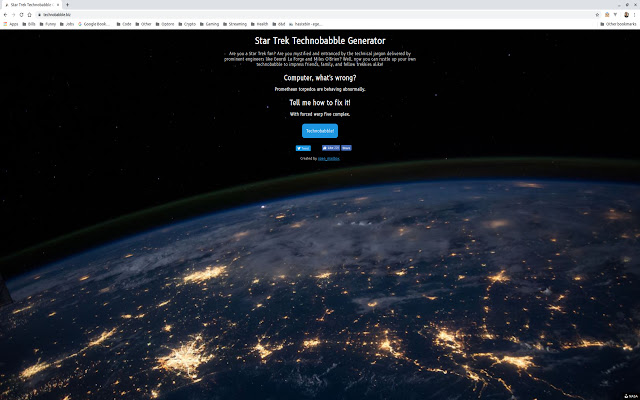Screen dimensions: 640x400
Task: Open the browser home page icon
Action: pos(29,15)
